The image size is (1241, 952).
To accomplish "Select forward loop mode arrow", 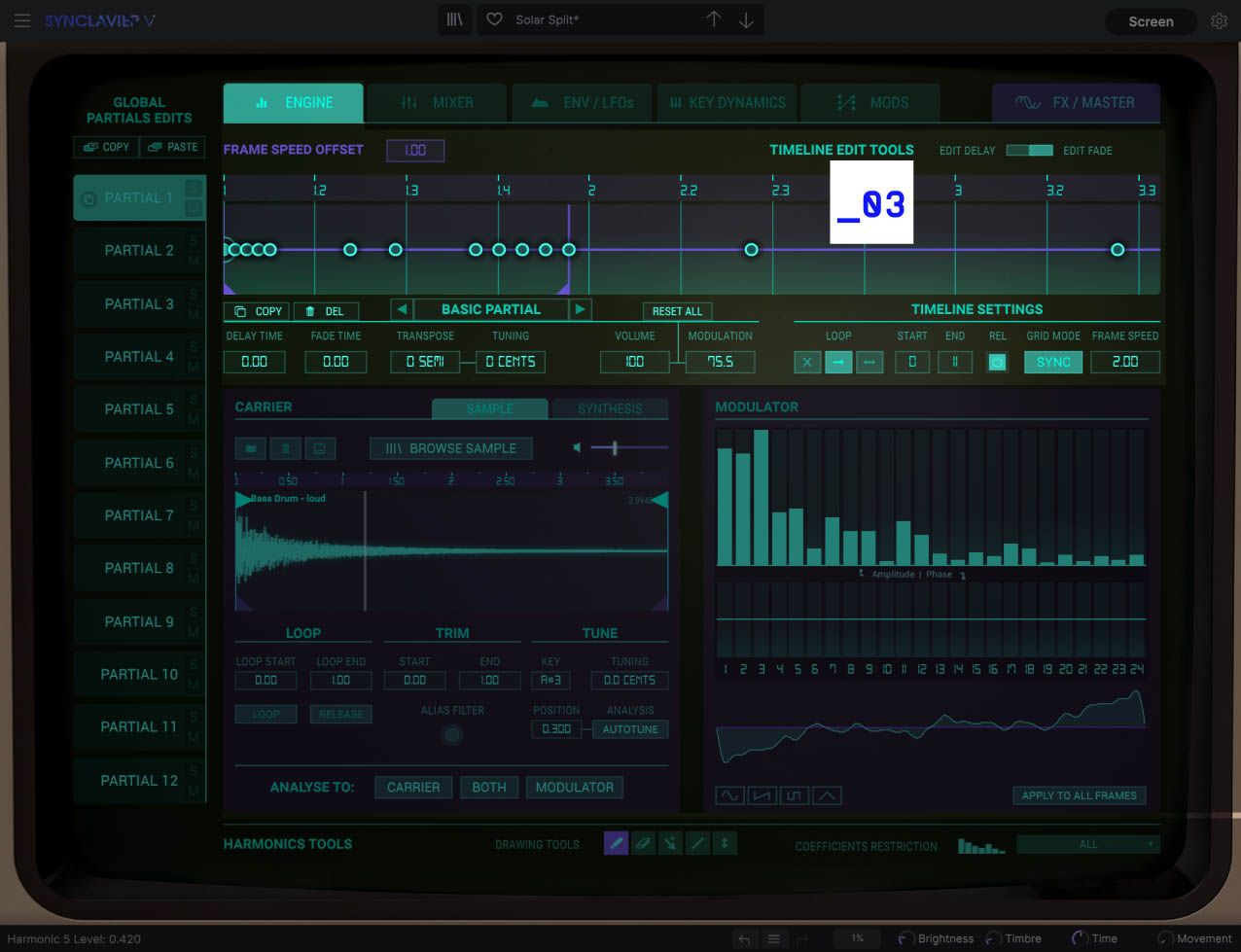I will click(x=838, y=362).
